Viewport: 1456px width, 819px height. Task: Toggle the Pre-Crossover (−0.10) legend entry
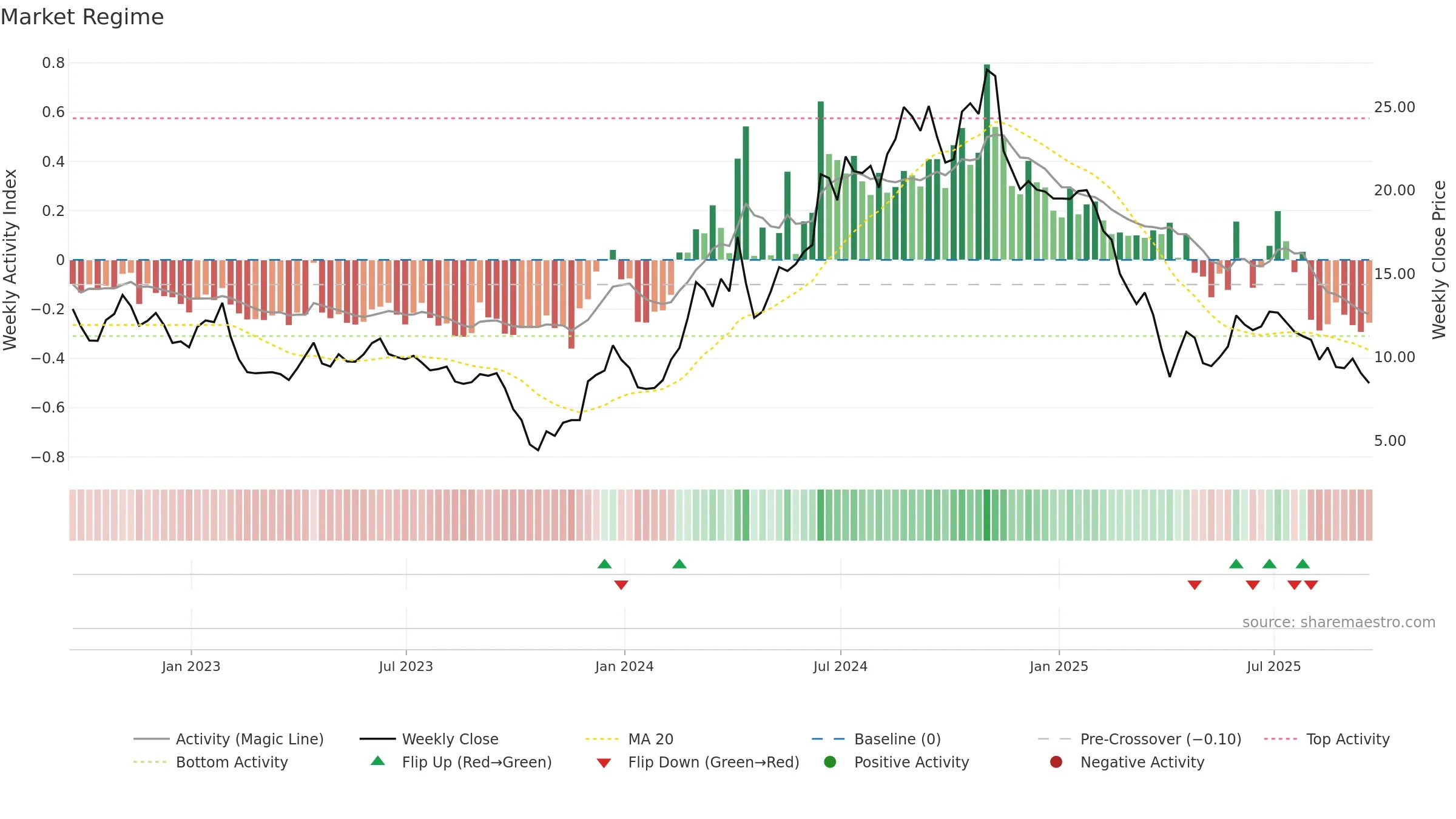1139,739
